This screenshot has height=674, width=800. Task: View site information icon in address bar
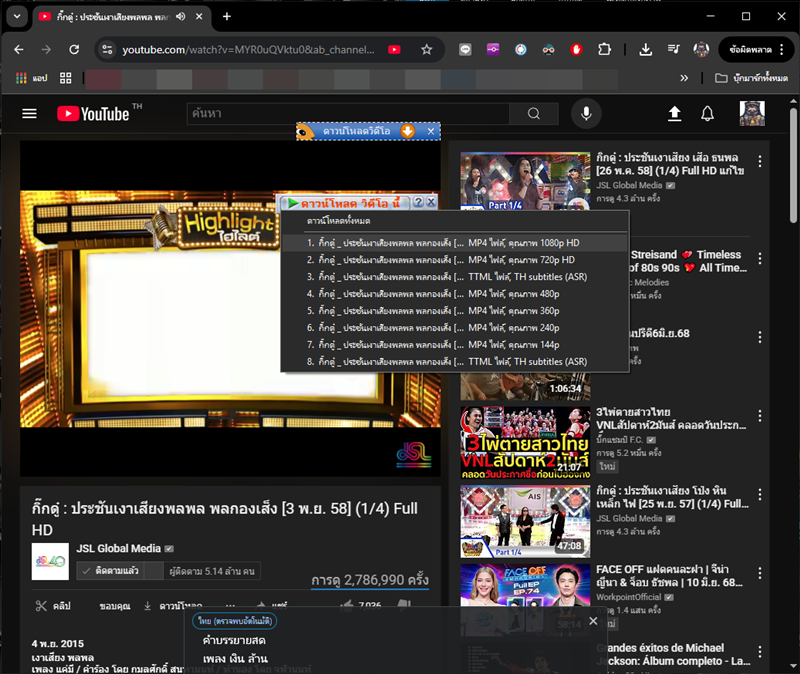107,49
